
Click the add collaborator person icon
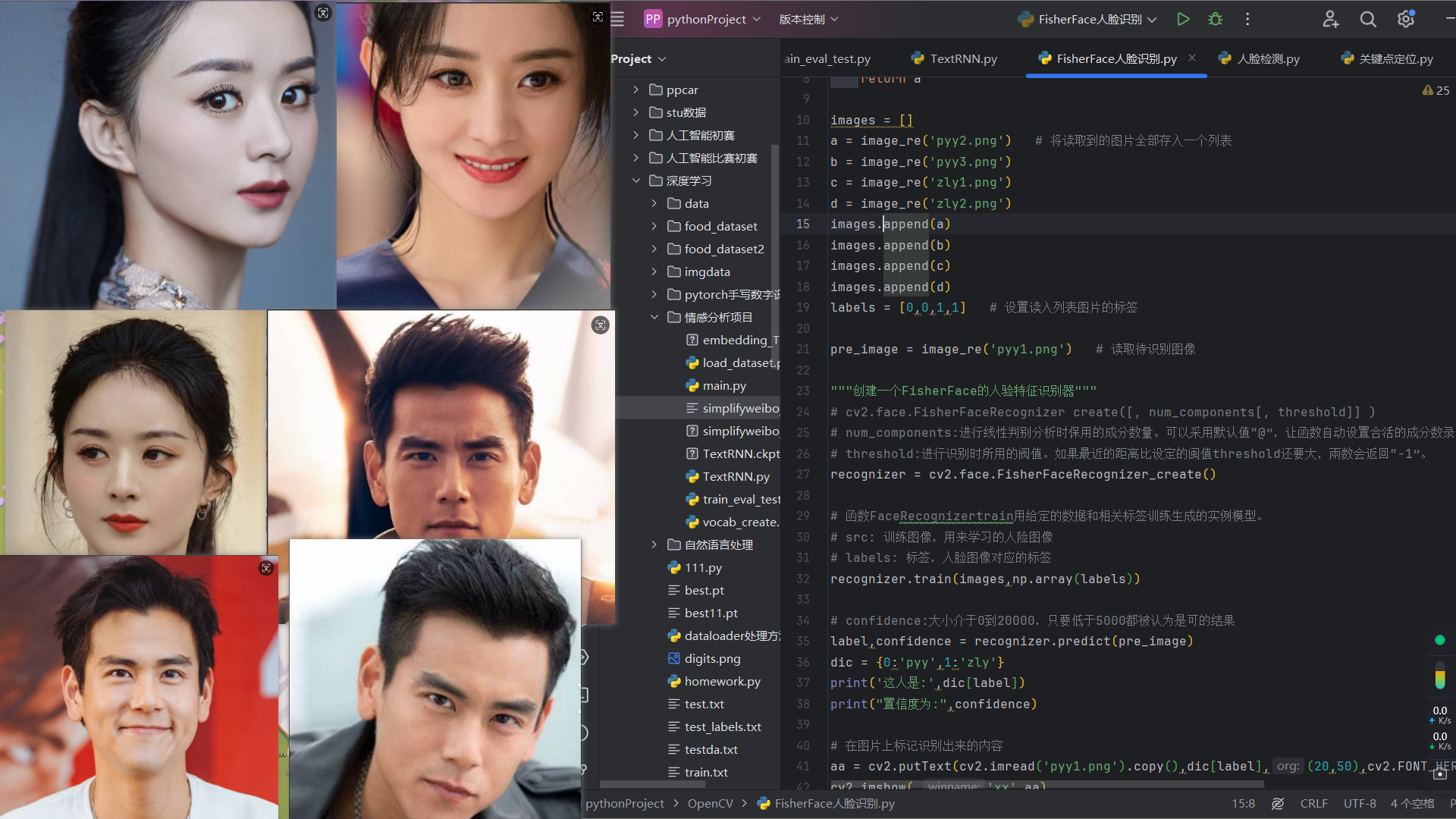tap(1330, 20)
